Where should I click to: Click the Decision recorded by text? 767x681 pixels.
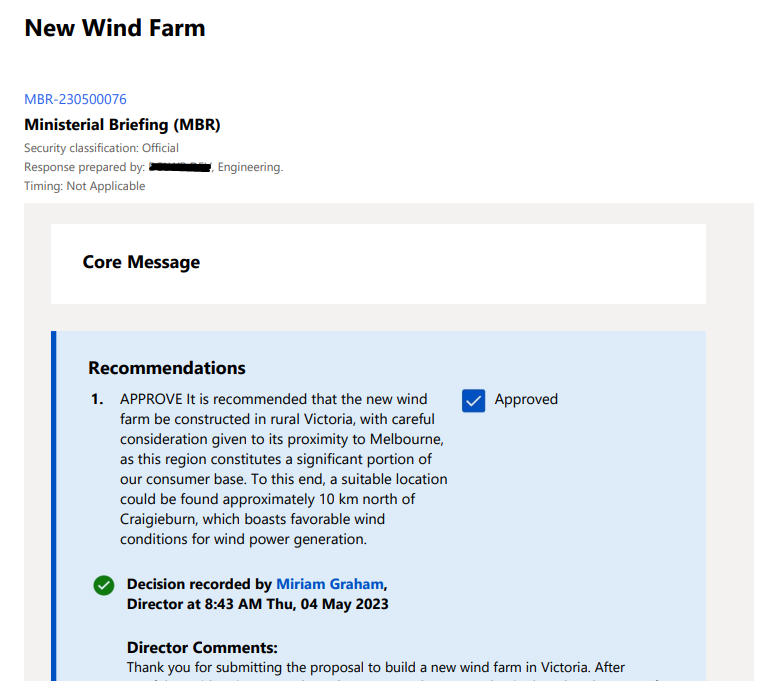[199, 584]
